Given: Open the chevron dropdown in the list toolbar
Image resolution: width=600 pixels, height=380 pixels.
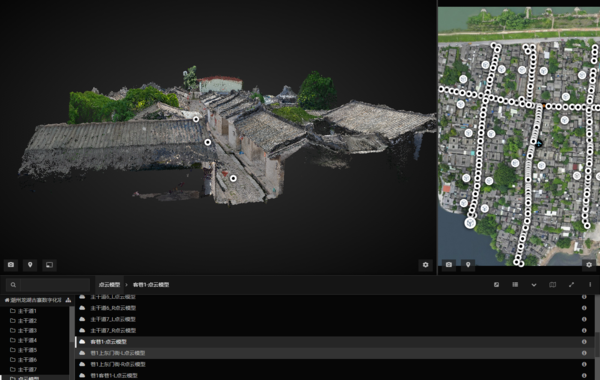Looking at the screenshot, I should point(534,285).
